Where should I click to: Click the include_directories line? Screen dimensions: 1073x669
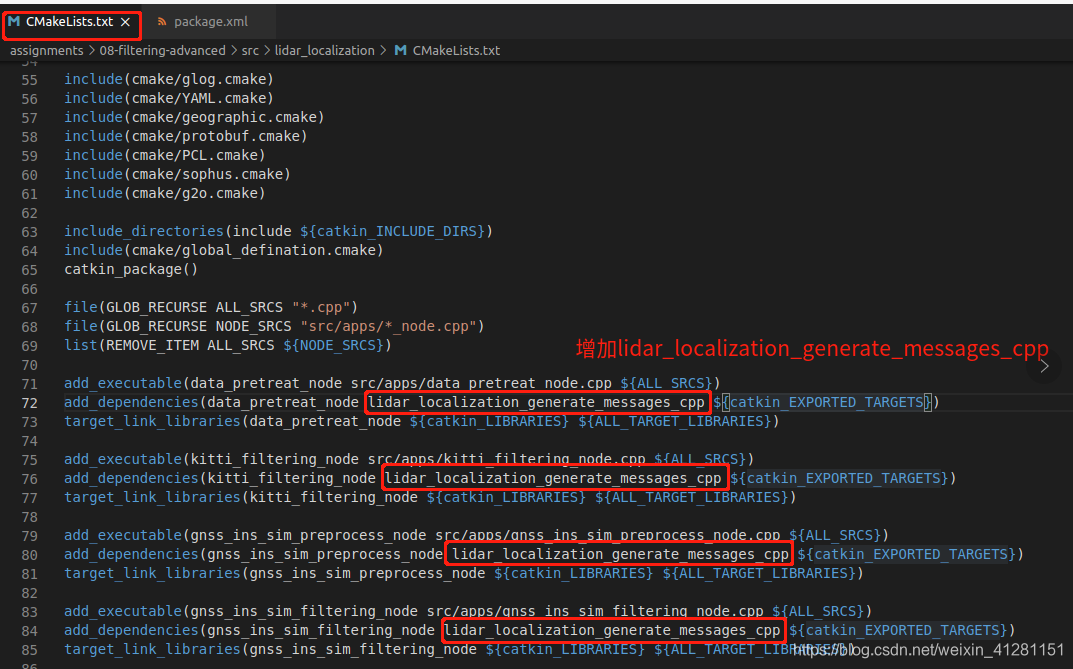(279, 231)
